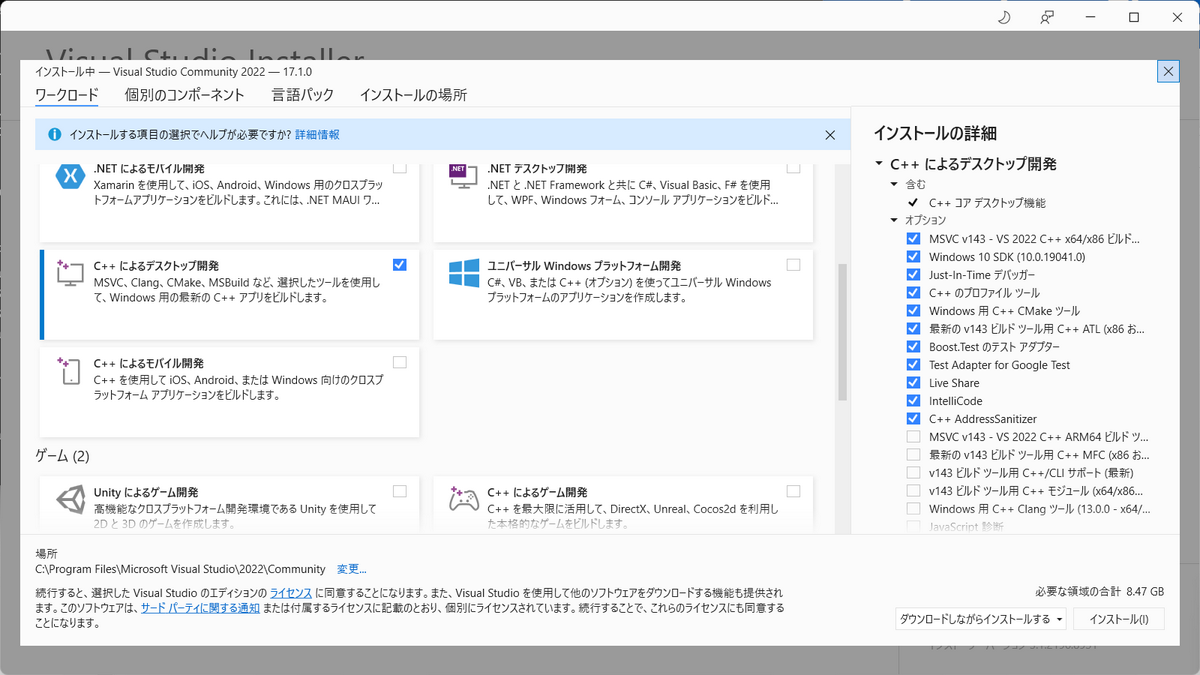Check C++ game development workload
This screenshot has height=675, width=1200.
(793, 491)
